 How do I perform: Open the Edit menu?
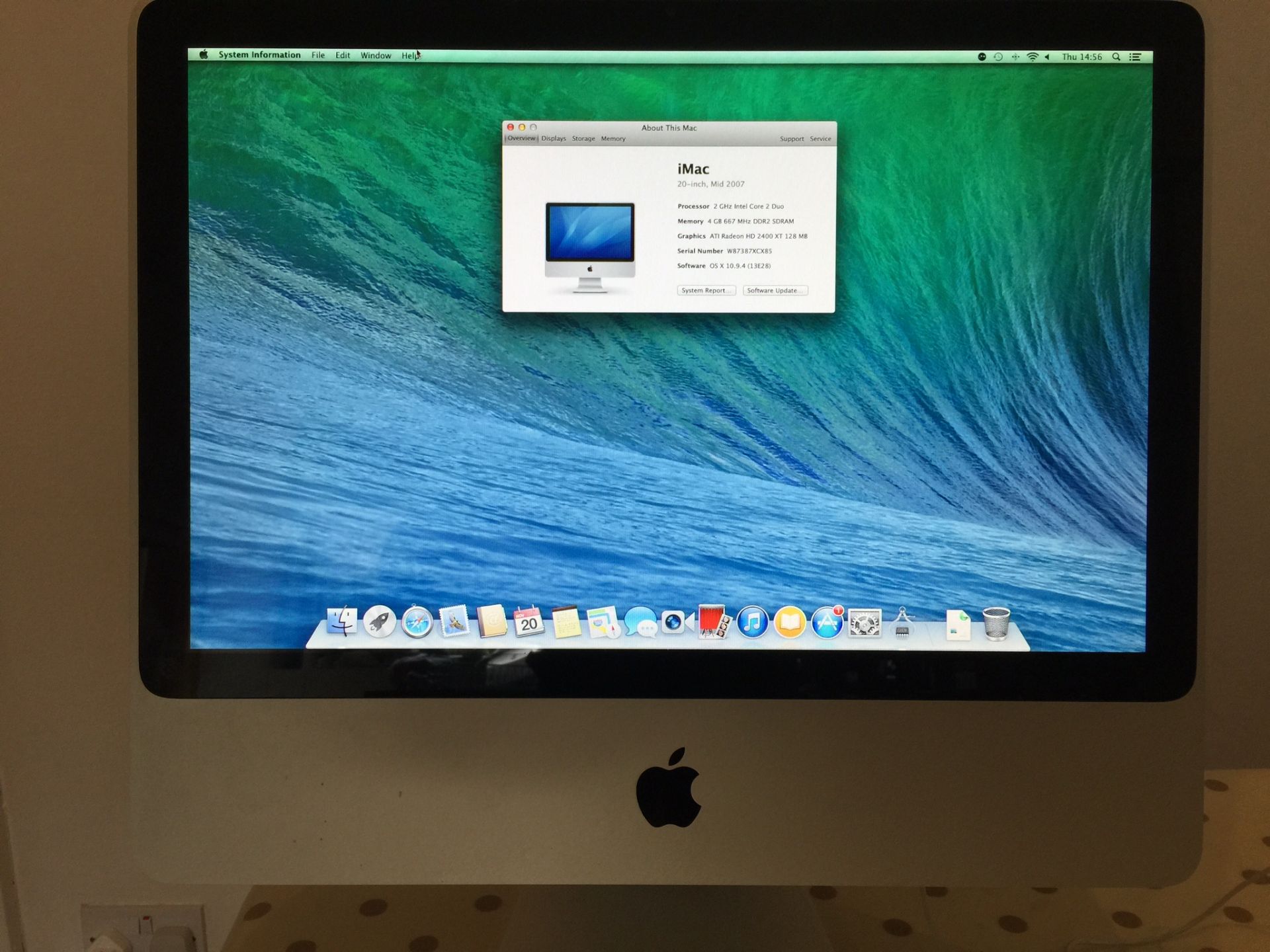click(x=343, y=56)
